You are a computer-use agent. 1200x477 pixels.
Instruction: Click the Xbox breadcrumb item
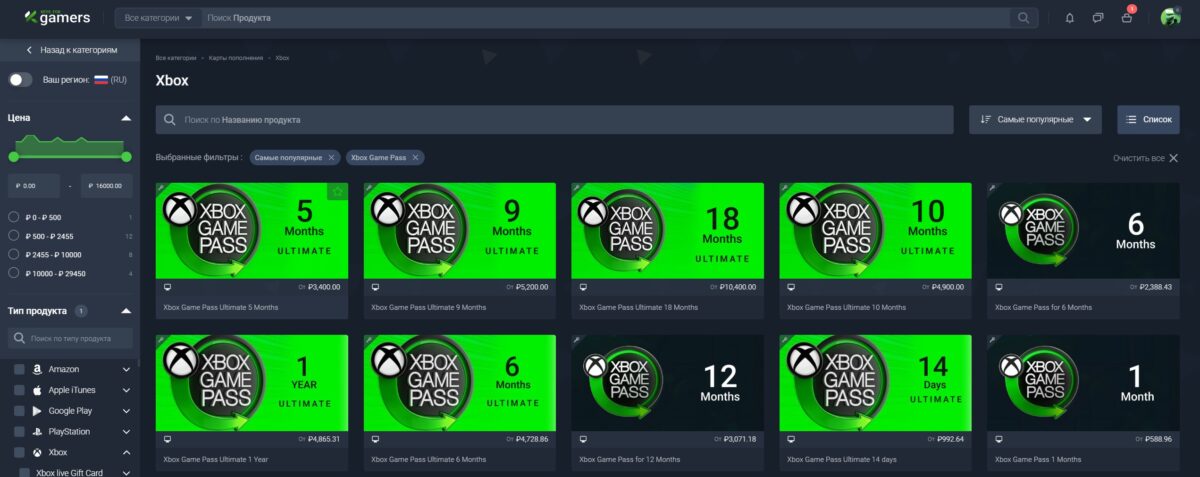[x=282, y=58]
